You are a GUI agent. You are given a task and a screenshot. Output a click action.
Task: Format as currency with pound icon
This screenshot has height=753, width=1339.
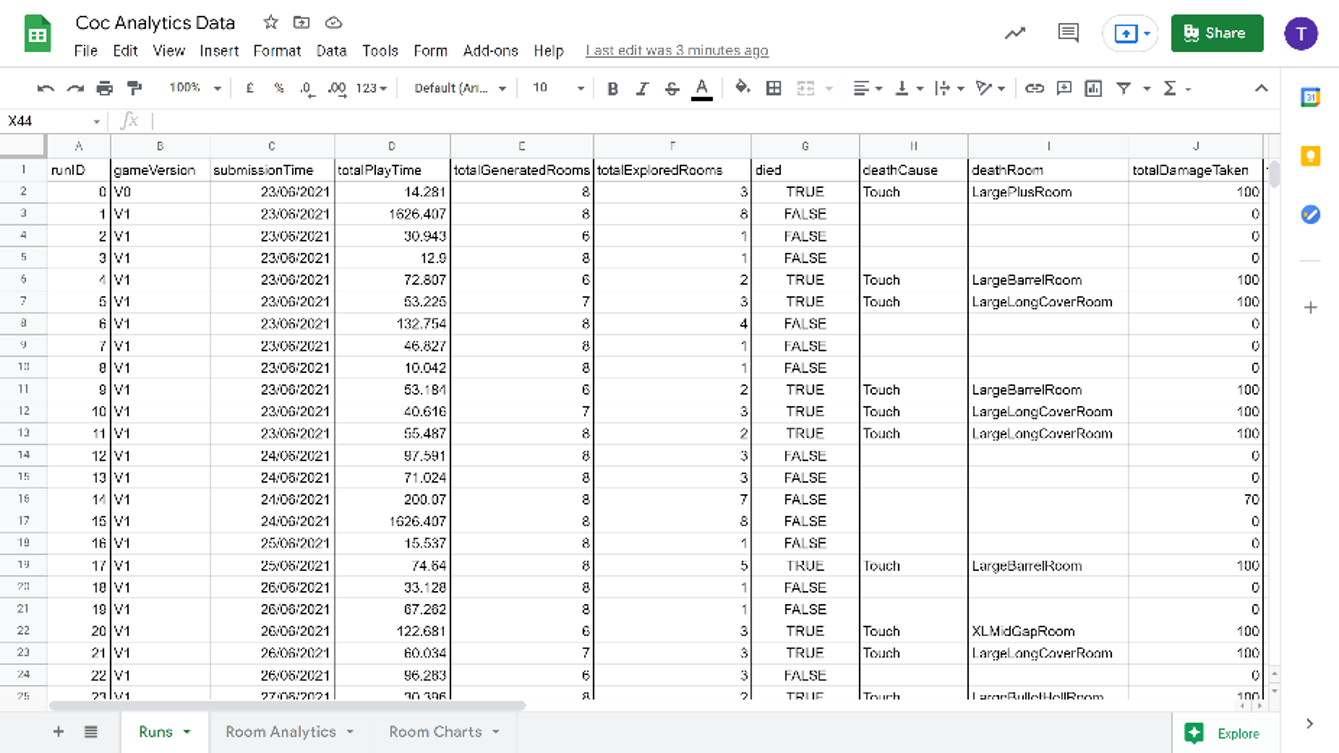(250, 88)
